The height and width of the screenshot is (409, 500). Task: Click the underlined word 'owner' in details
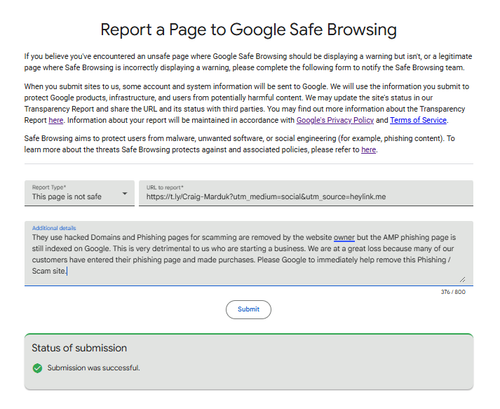344,237
